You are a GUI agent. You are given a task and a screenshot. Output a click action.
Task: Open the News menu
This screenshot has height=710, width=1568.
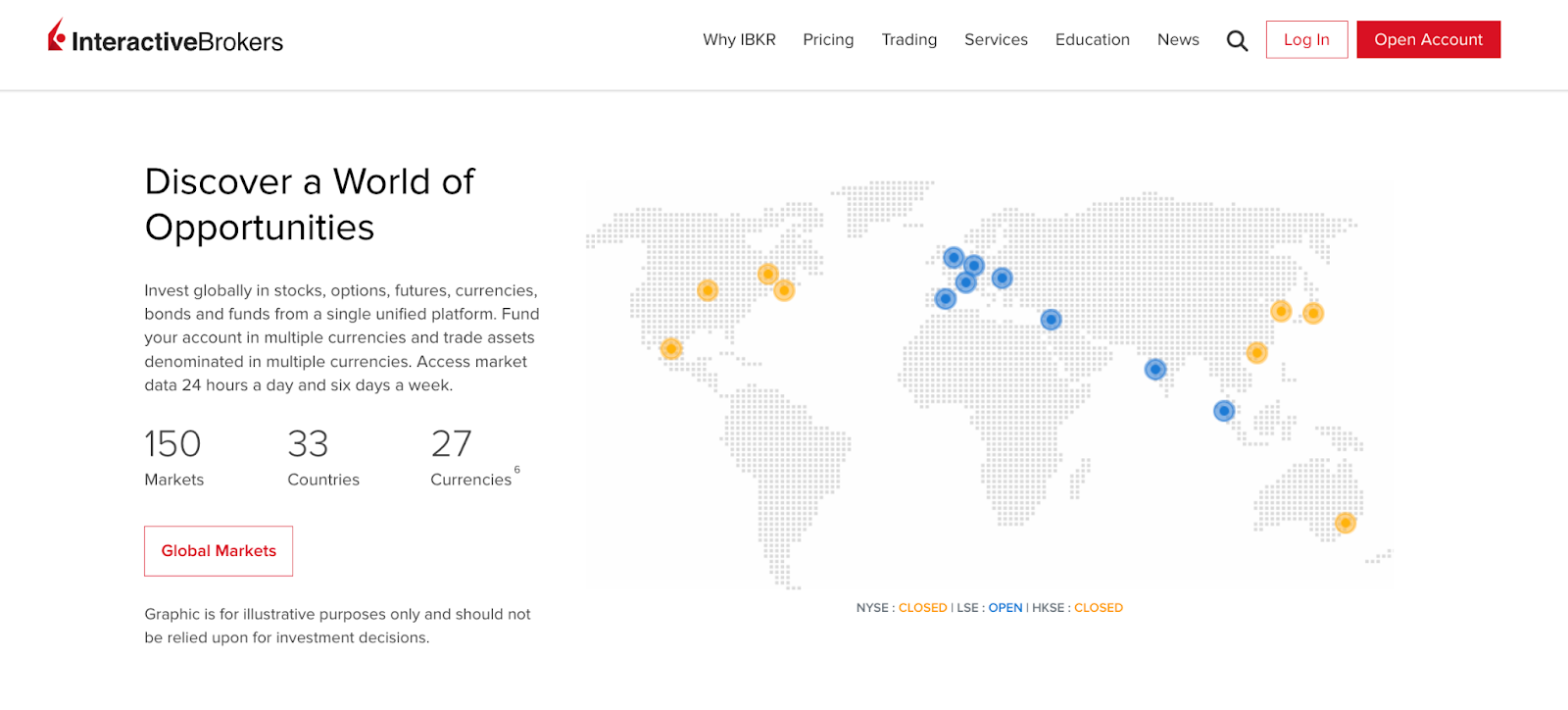[1178, 39]
